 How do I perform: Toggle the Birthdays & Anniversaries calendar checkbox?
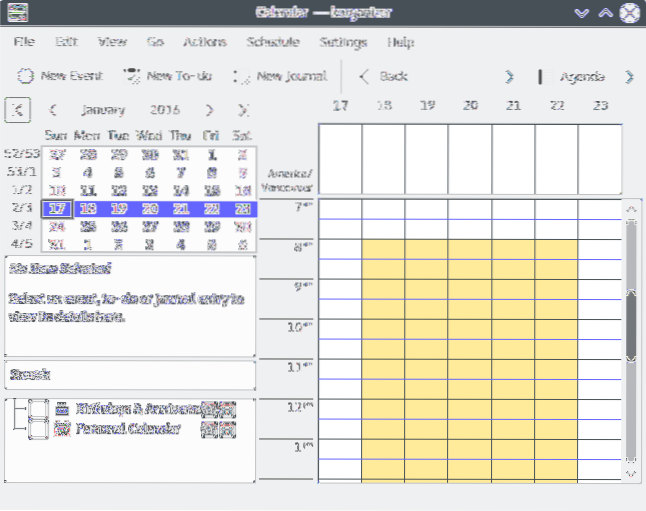38,409
